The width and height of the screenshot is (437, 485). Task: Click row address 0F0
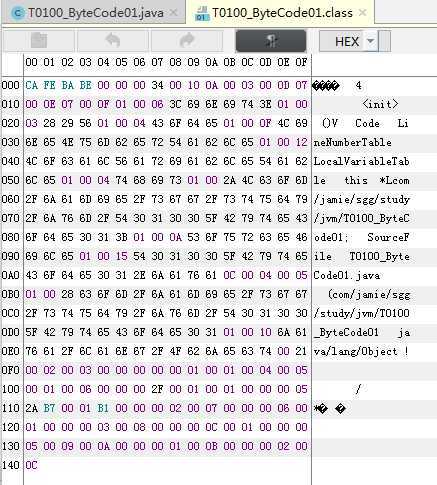point(11,370)
